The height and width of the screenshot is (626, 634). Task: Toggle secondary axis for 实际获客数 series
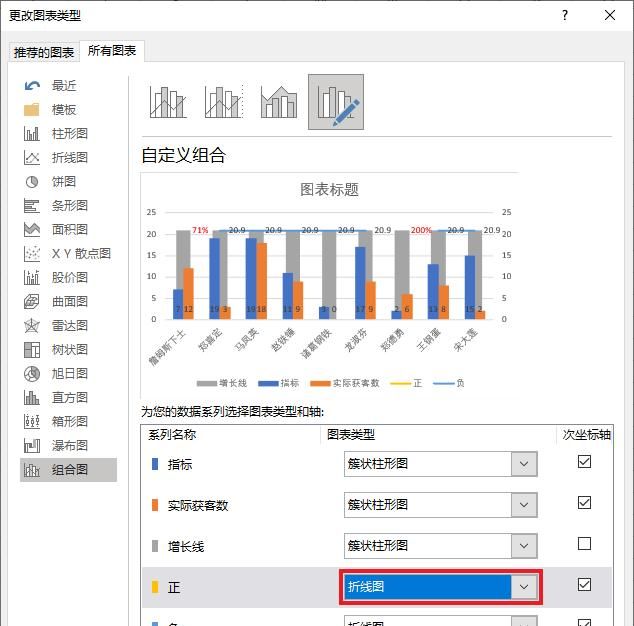[584, 503]
